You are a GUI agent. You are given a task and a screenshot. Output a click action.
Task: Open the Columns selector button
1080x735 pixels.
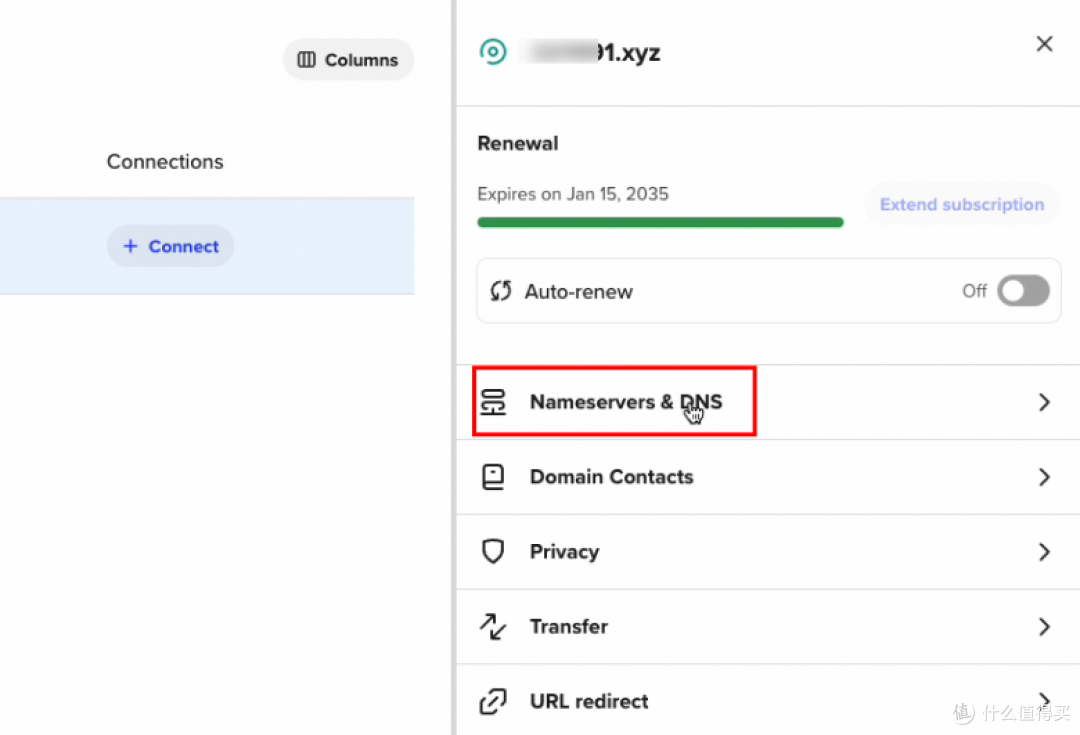348,60
